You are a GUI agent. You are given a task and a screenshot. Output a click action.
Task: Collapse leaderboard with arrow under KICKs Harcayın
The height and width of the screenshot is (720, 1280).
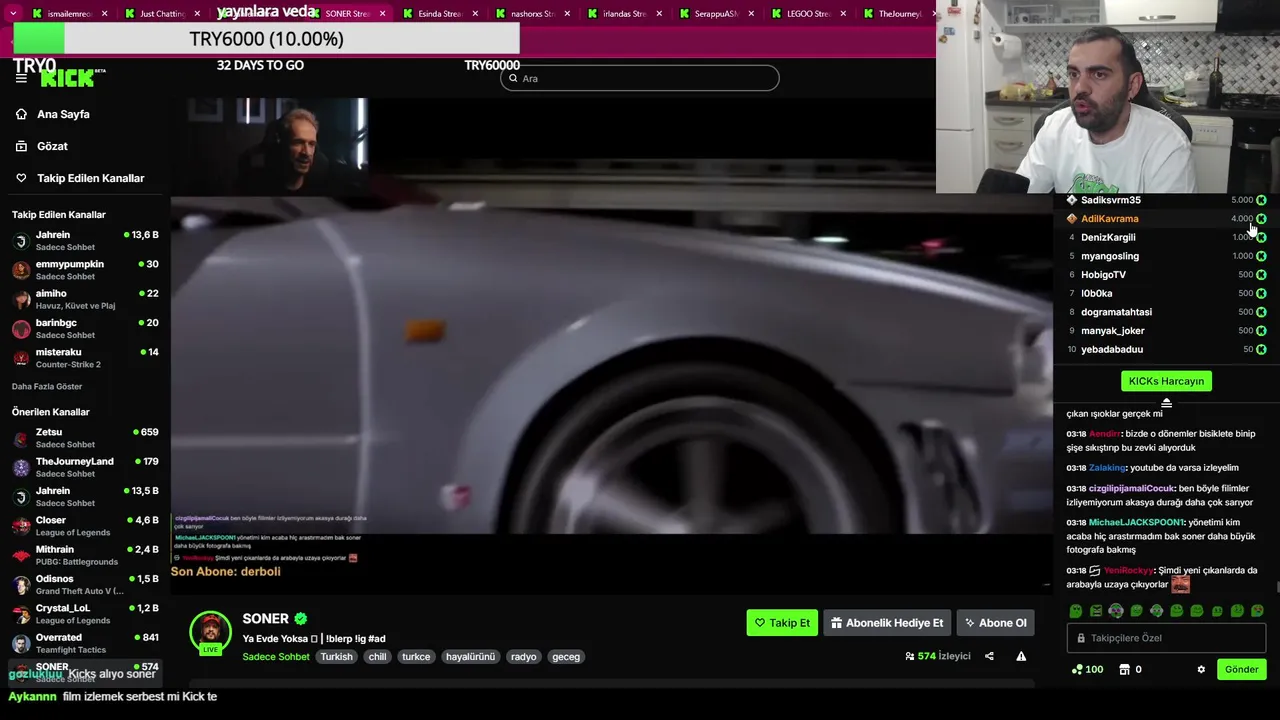click(1166, 402)
